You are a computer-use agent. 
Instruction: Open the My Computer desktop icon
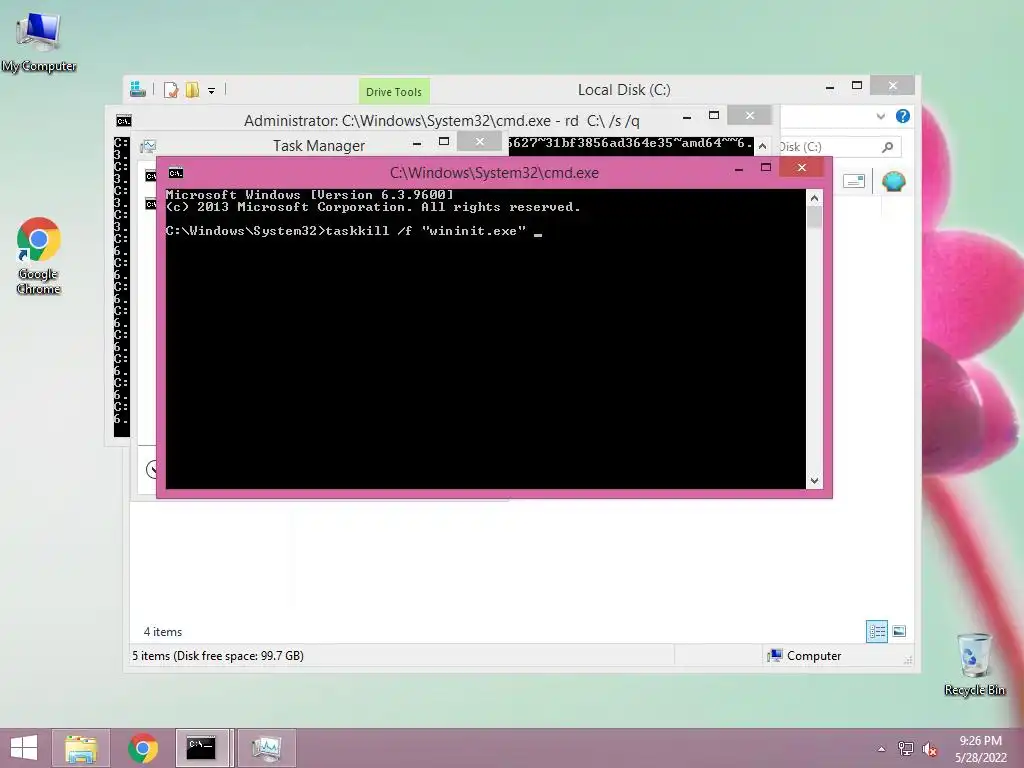coord(39,42)
